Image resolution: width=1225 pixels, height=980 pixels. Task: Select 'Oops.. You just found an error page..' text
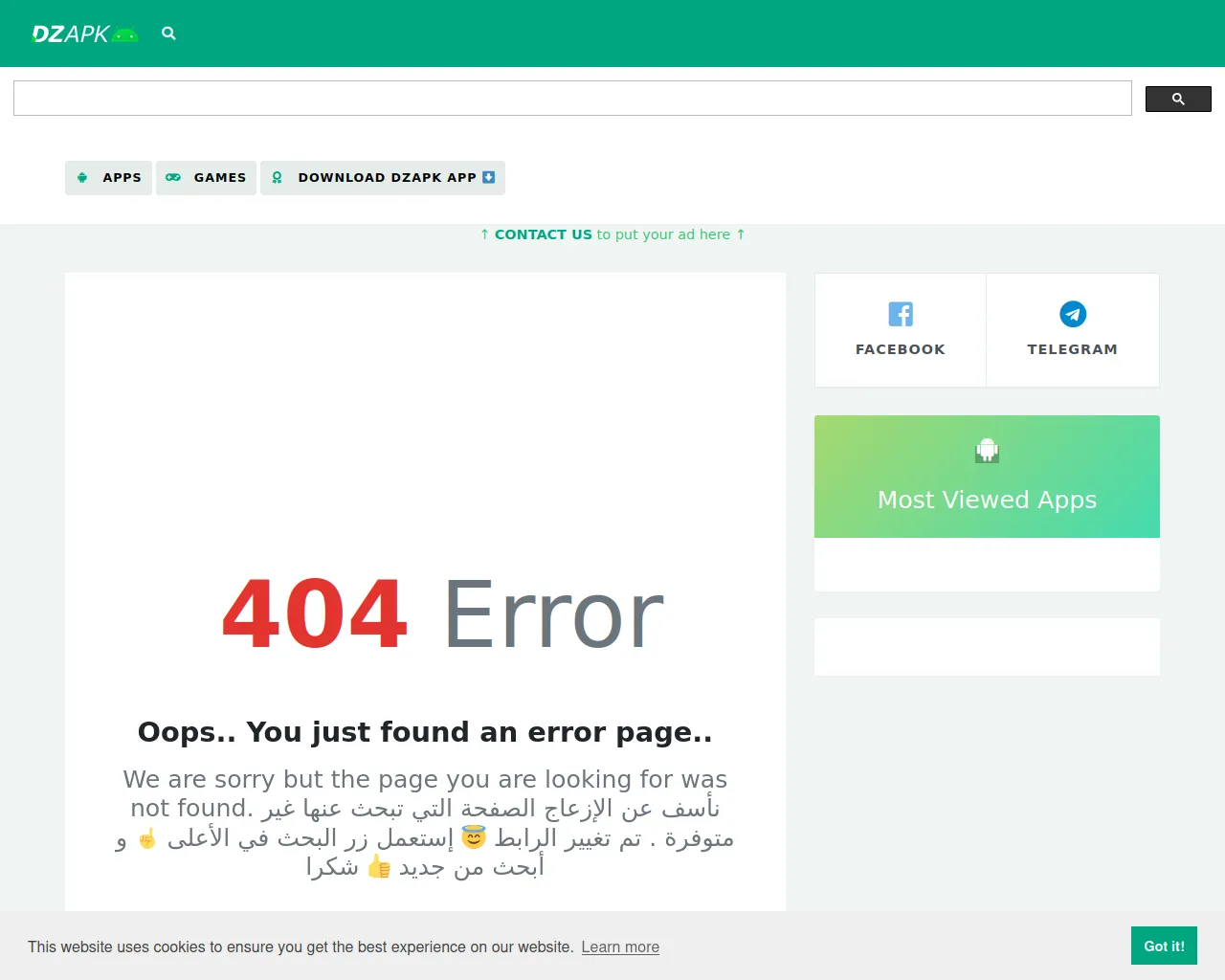(x=425, y=732)
